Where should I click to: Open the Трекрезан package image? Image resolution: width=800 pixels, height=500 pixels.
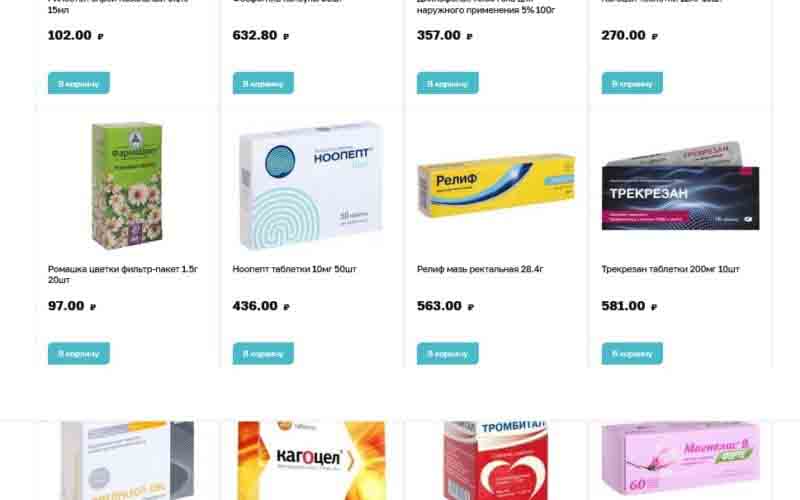point(680,186)
